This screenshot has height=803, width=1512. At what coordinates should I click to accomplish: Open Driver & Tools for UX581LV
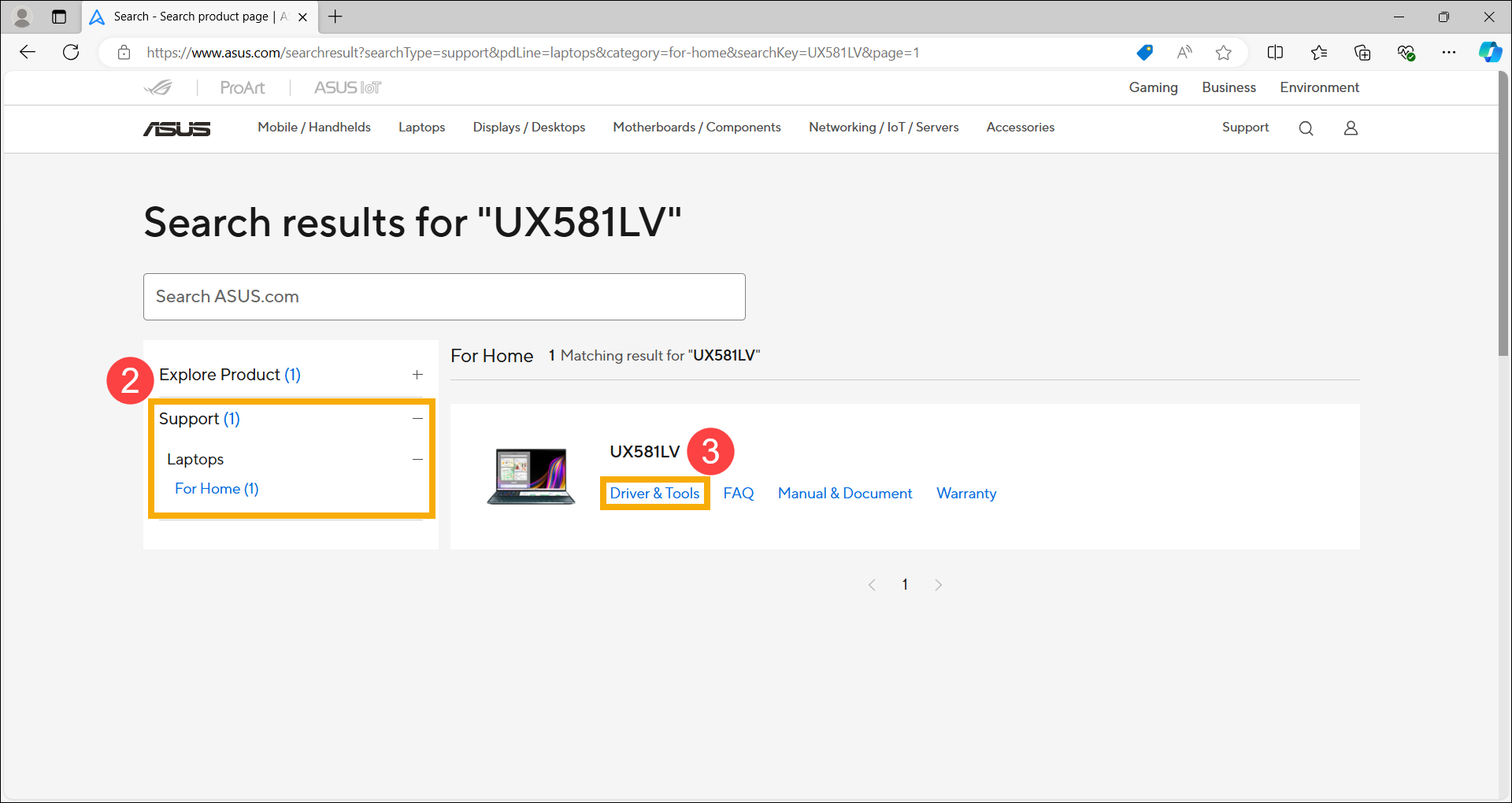[x=654, y=494]
